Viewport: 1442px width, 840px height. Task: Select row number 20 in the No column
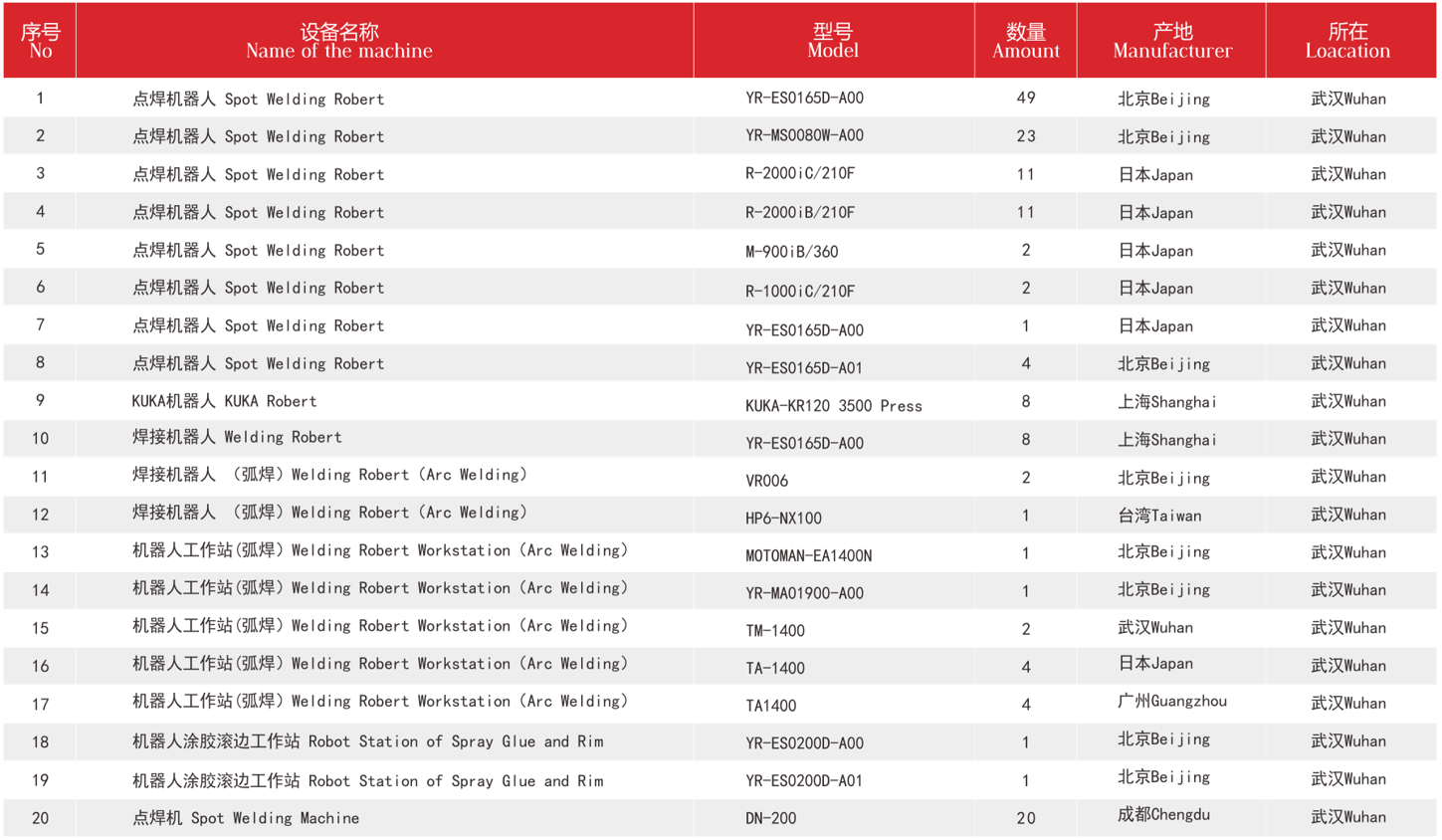(40, 818)
